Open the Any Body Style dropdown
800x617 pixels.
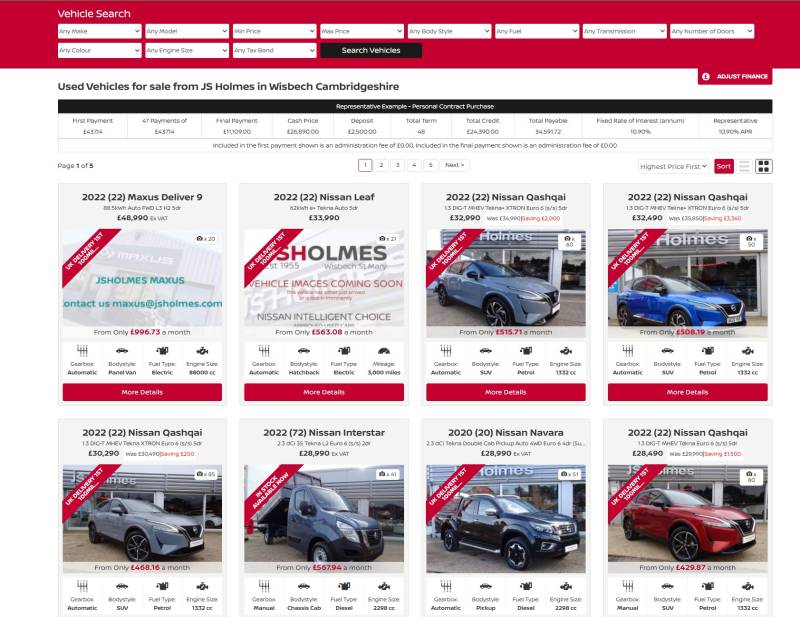449,31
